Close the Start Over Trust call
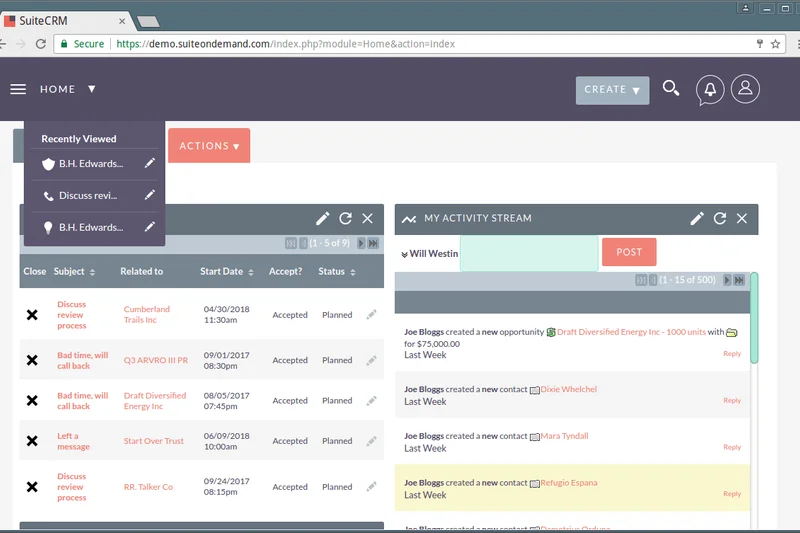Screen dimensions: 800x533 [32, 441]
